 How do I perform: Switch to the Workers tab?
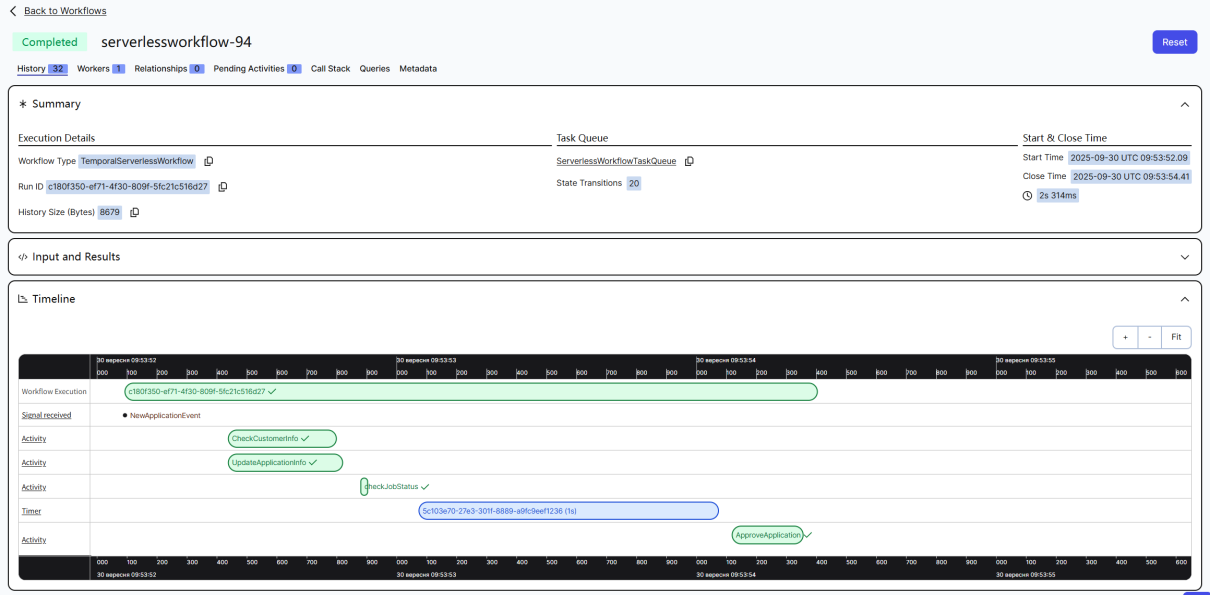pyautogui.click(x=95, y=69)
